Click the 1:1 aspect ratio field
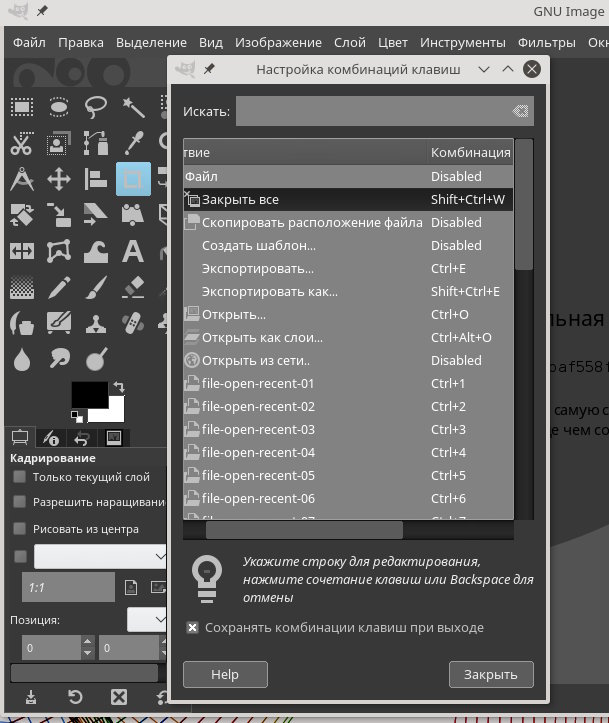609x723 pixels. [68, 587]
